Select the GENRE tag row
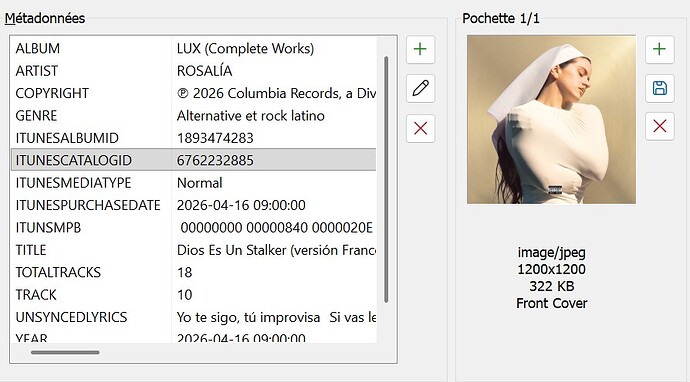 click(194, 116)
